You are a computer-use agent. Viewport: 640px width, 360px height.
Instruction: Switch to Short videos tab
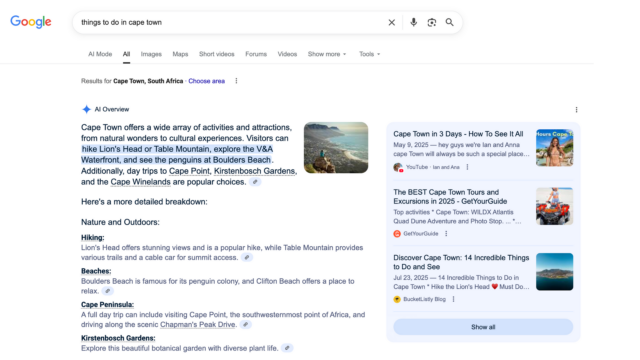[x=217, y=54]
